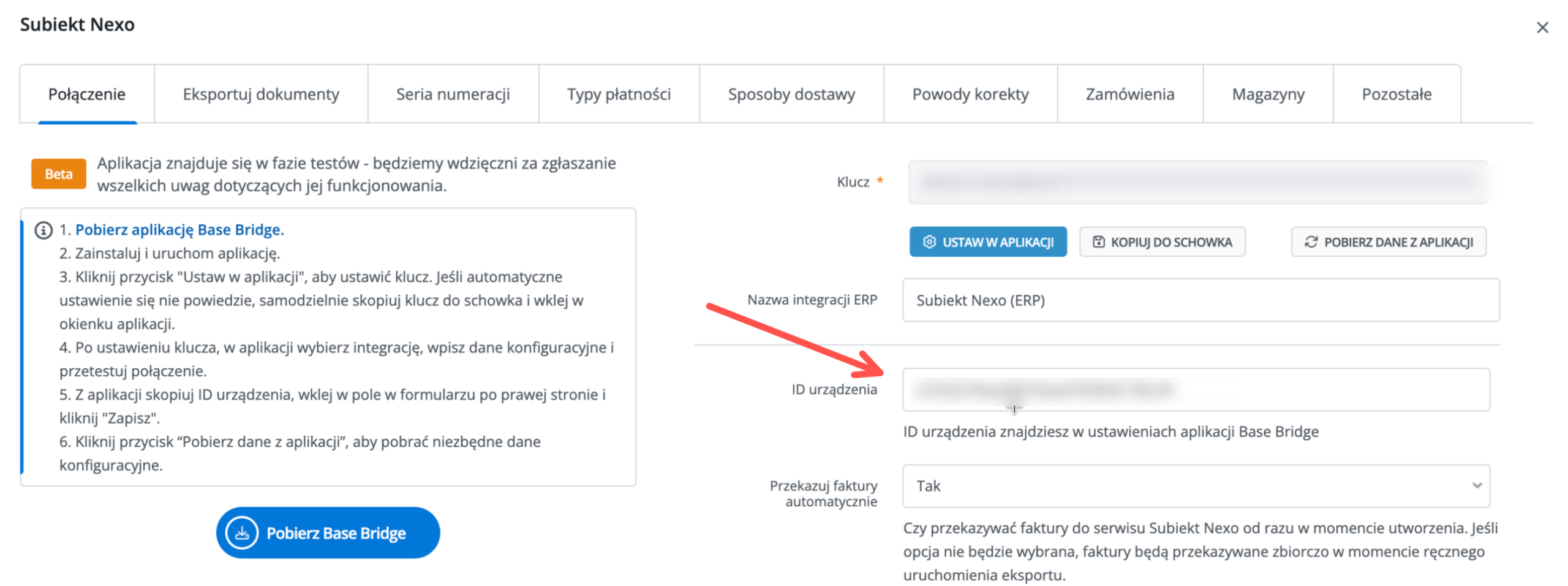This screenshot has width=1568, height=586.
Task: Focus the ID urządzenia input field
Action: point(1195,389)
